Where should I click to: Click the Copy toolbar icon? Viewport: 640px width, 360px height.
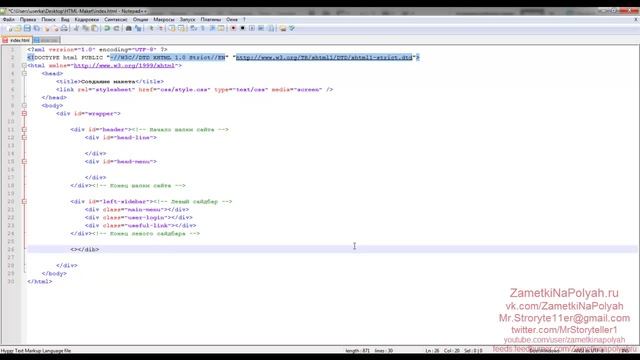[x=85, y=29]
